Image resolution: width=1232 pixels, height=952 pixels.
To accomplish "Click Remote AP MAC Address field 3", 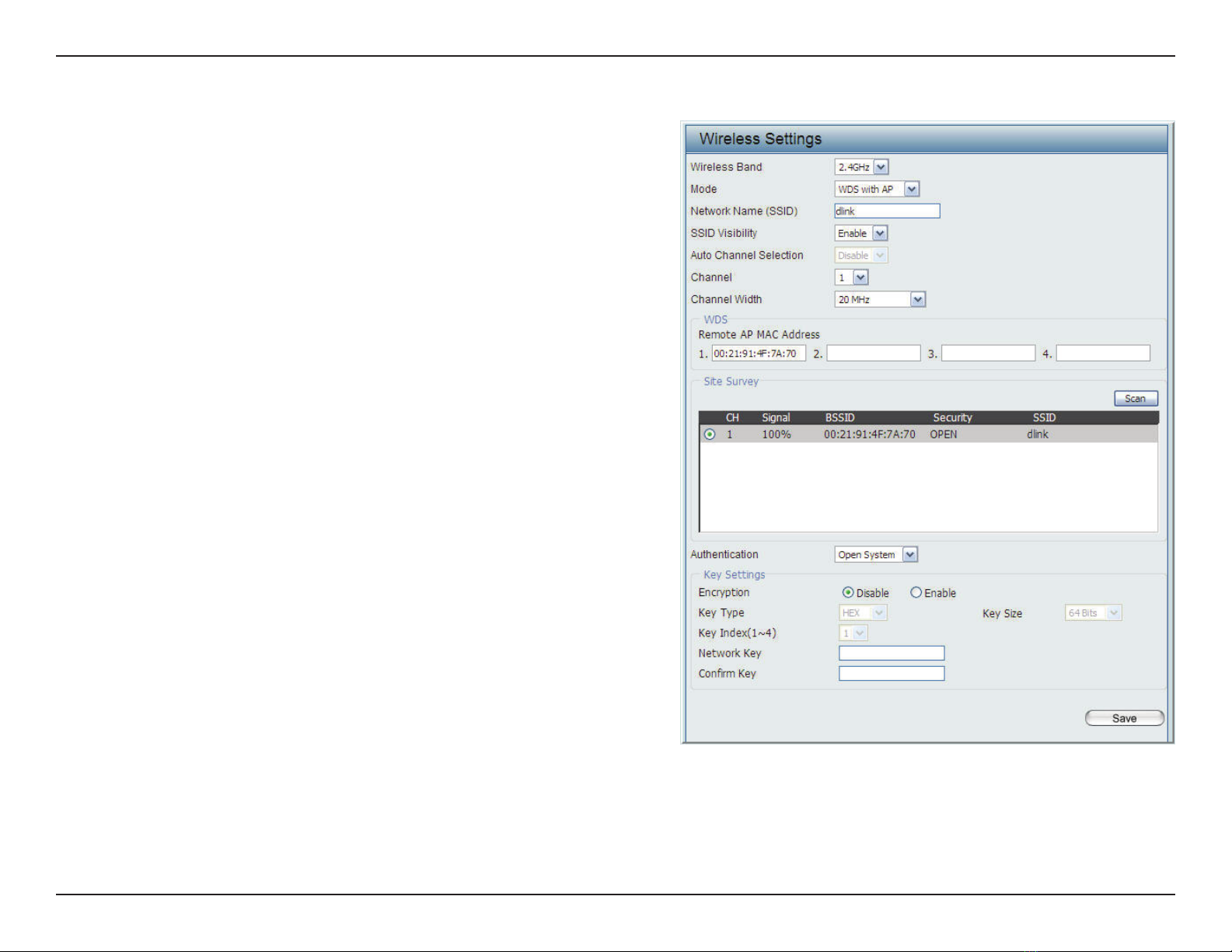I will 988,354.
